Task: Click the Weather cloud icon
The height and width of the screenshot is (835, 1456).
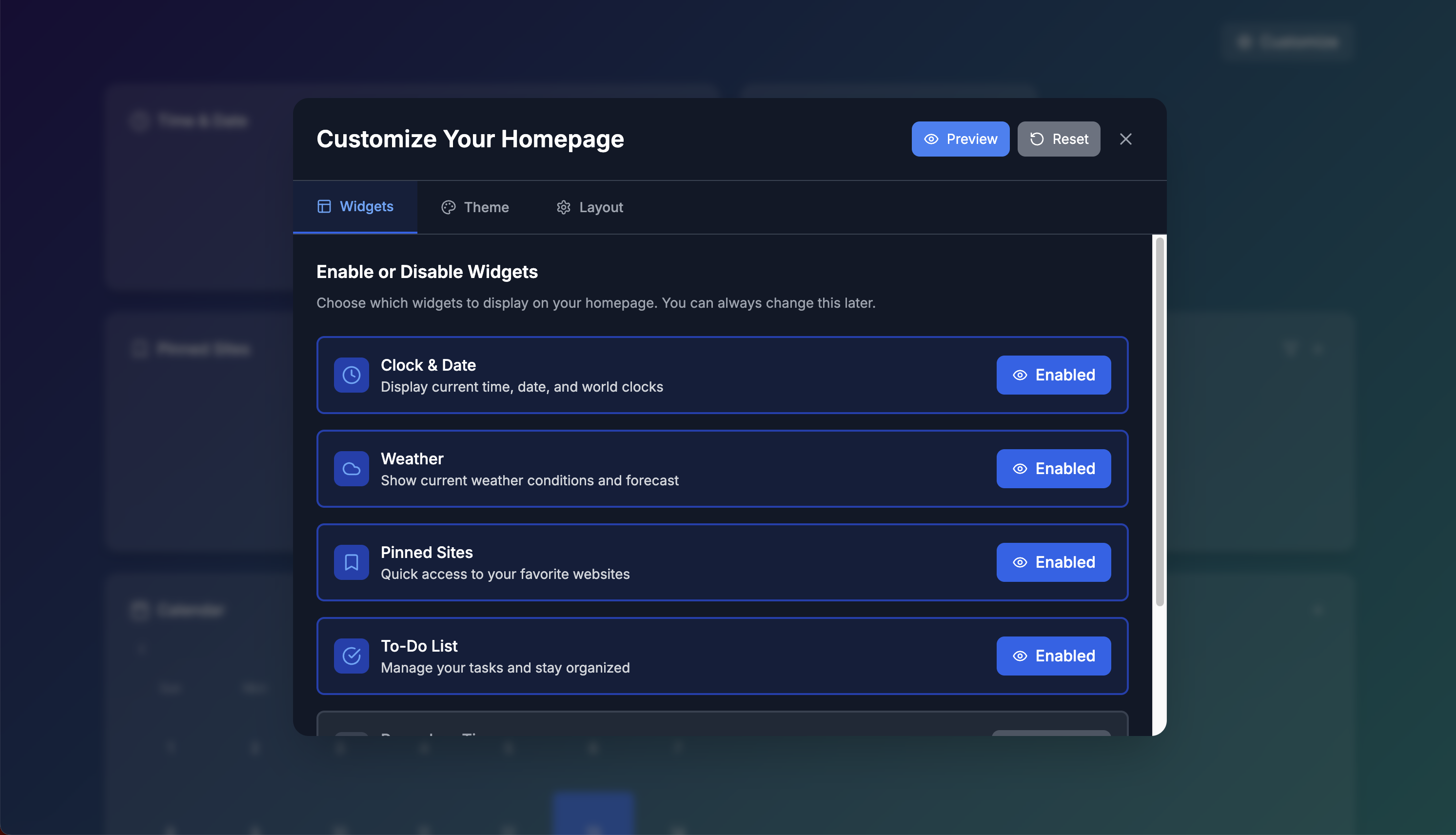Action: (x=352, y=469)
